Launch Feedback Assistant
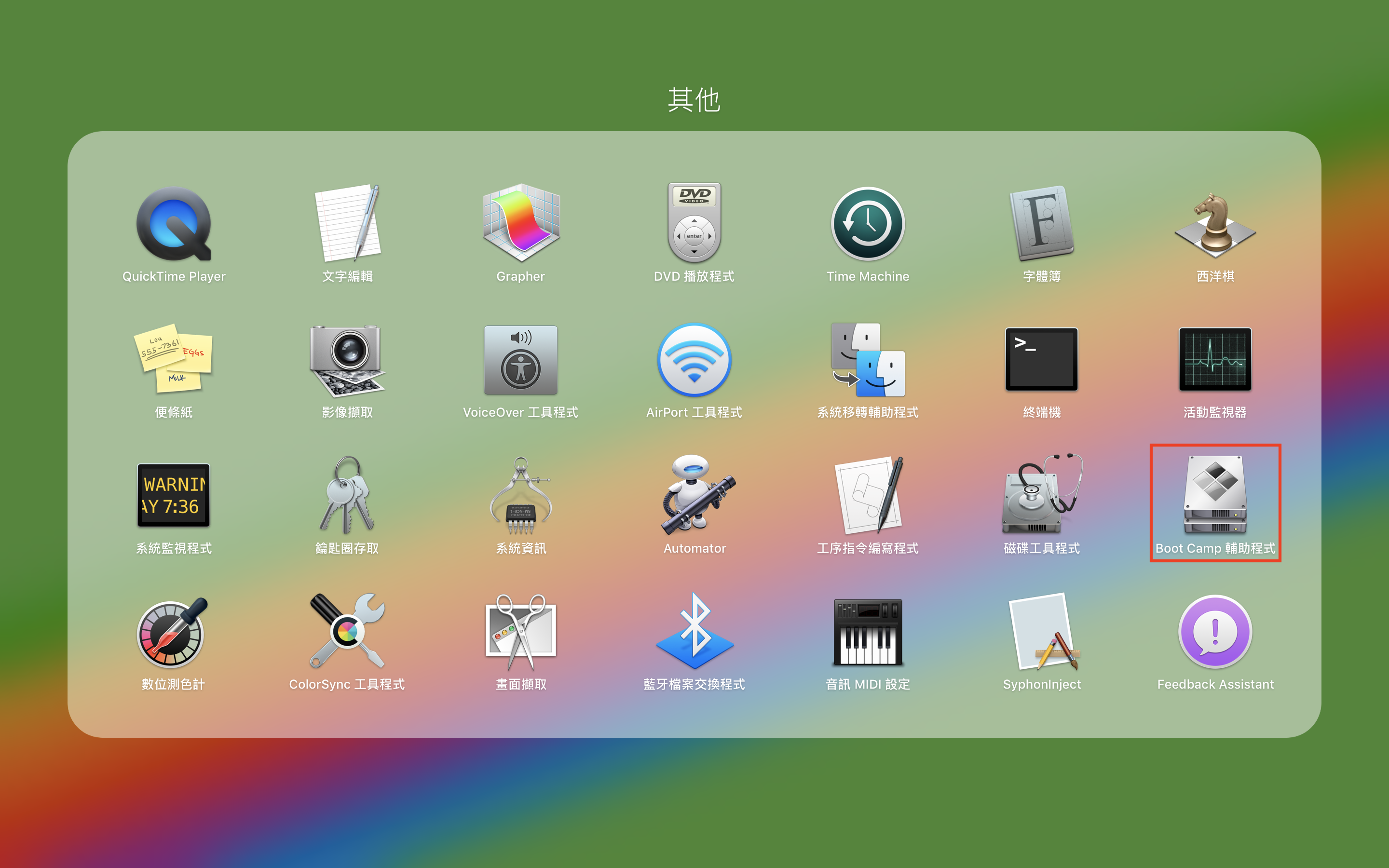This screenshot has width=1389, height=868. coord(1215,632)
